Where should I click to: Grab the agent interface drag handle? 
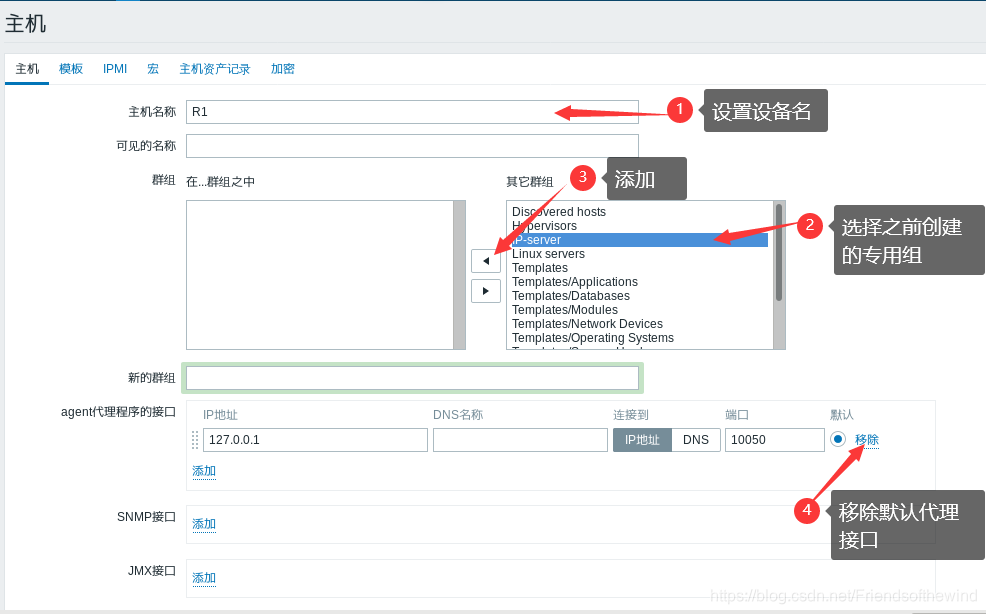pyautogui.click(x=195, y=440)
